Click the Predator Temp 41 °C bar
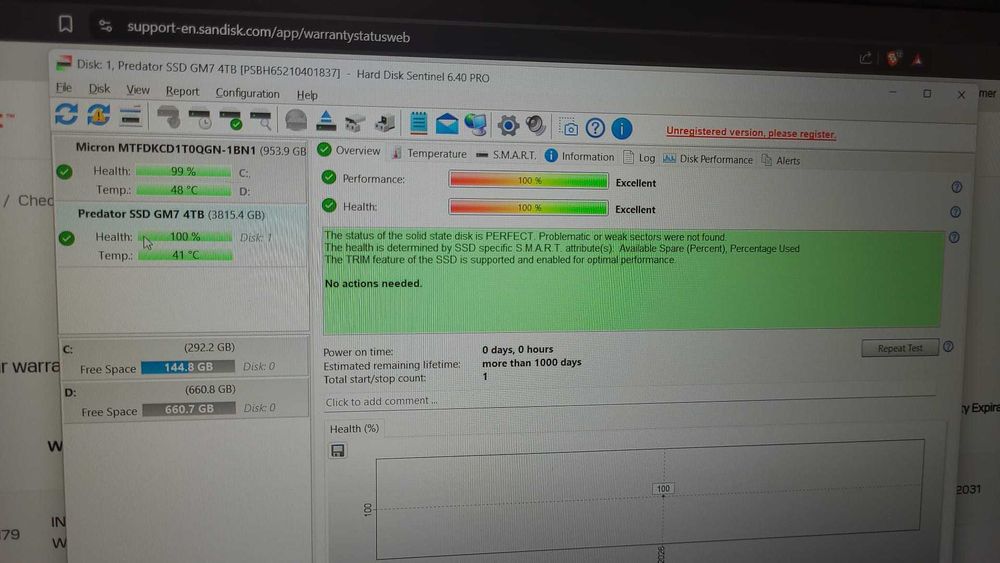The width and height of the screenshot is (1000, 563). (185, 256)
